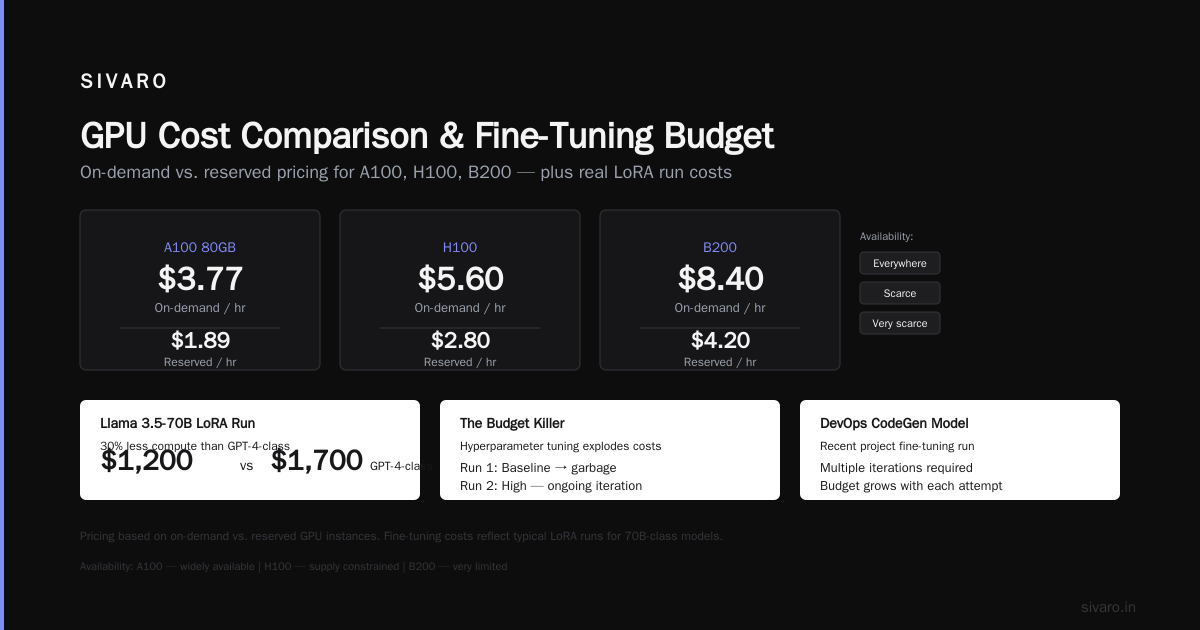The height and width of the screenshot is (630, 1200).
Task: Select the Scarce availability badge
Action: tap(900, 293)
